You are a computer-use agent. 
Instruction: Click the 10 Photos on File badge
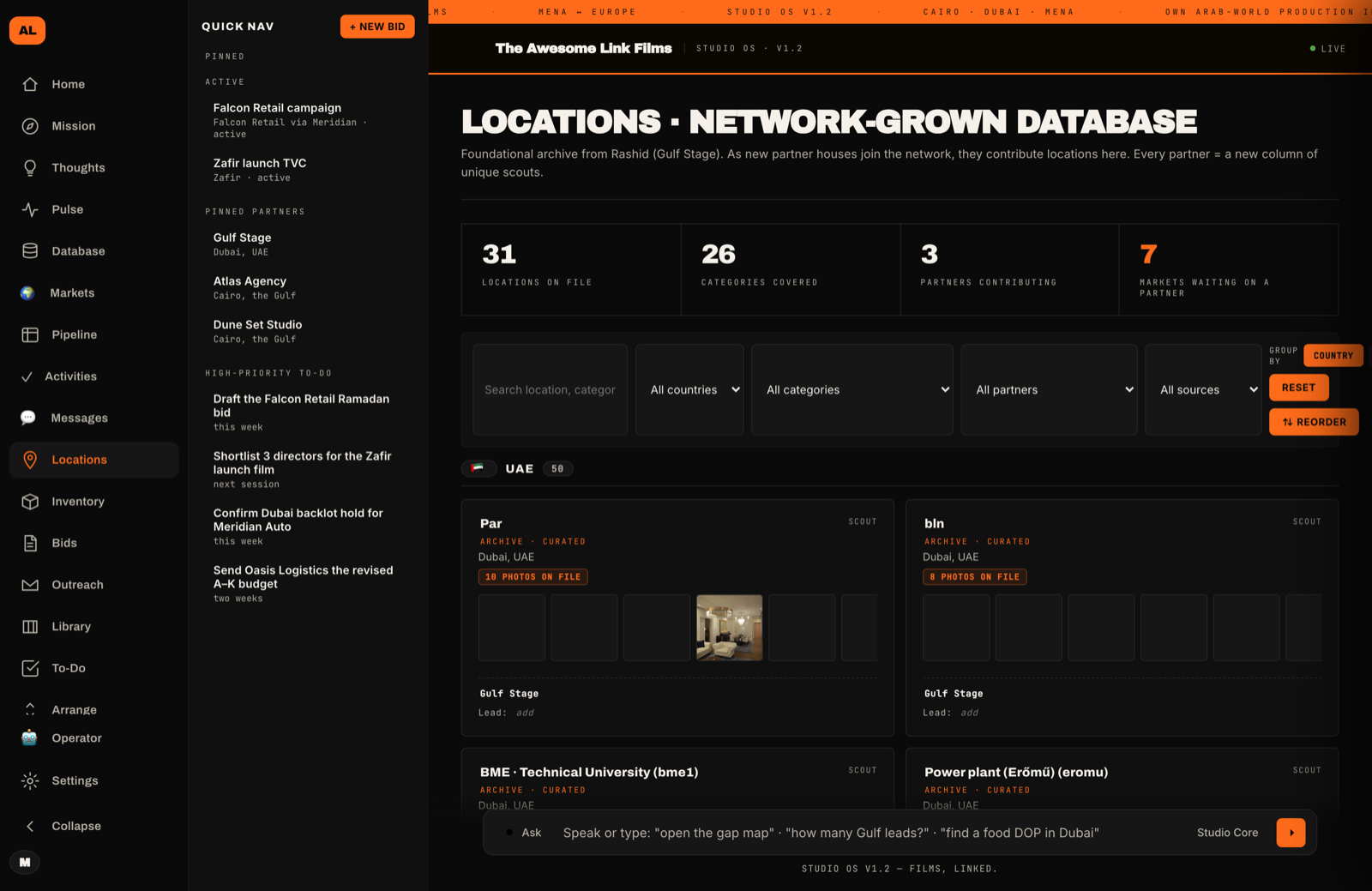533,577
